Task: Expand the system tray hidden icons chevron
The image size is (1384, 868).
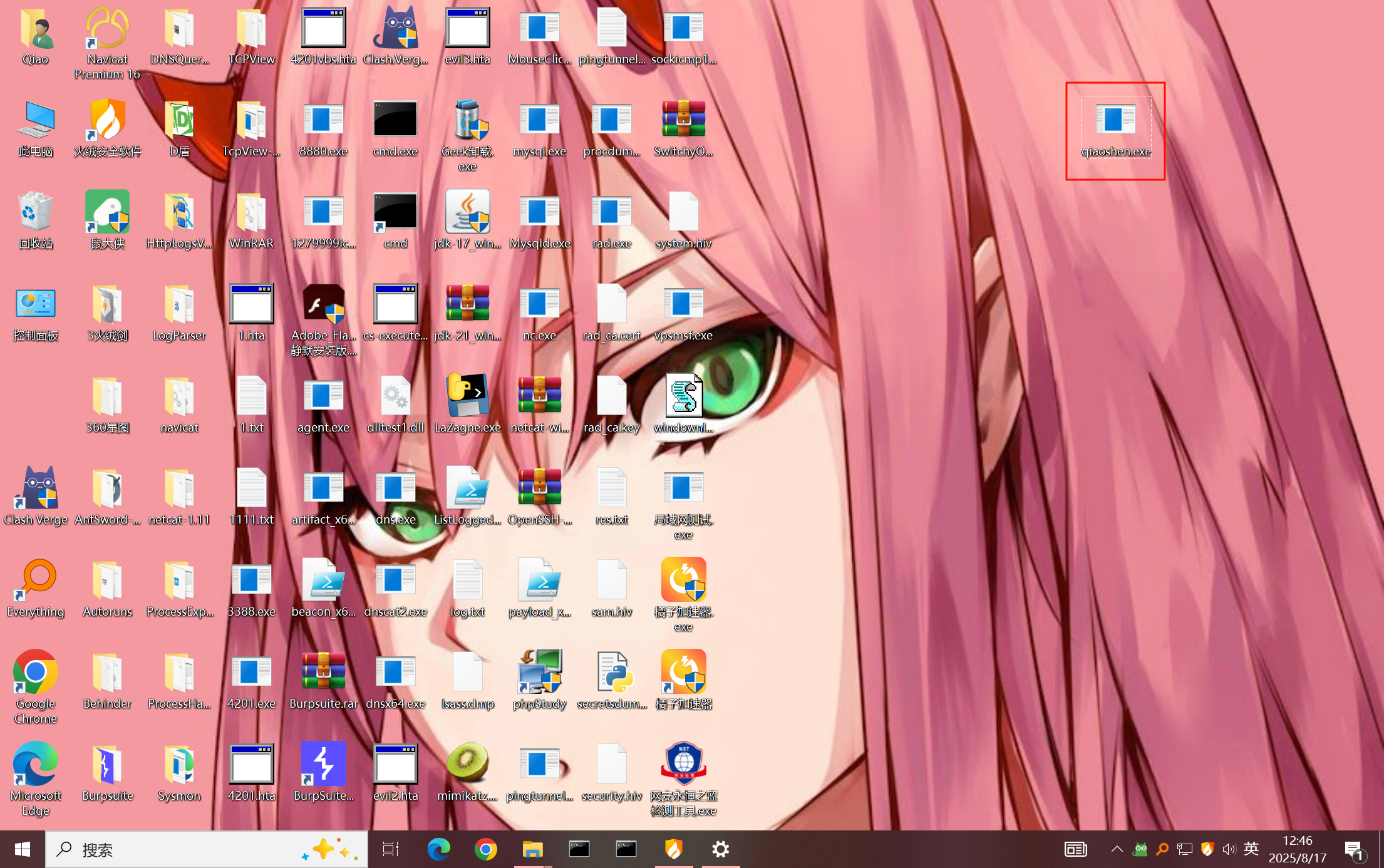Action: pyautogui.click(x=1117, y=849)
